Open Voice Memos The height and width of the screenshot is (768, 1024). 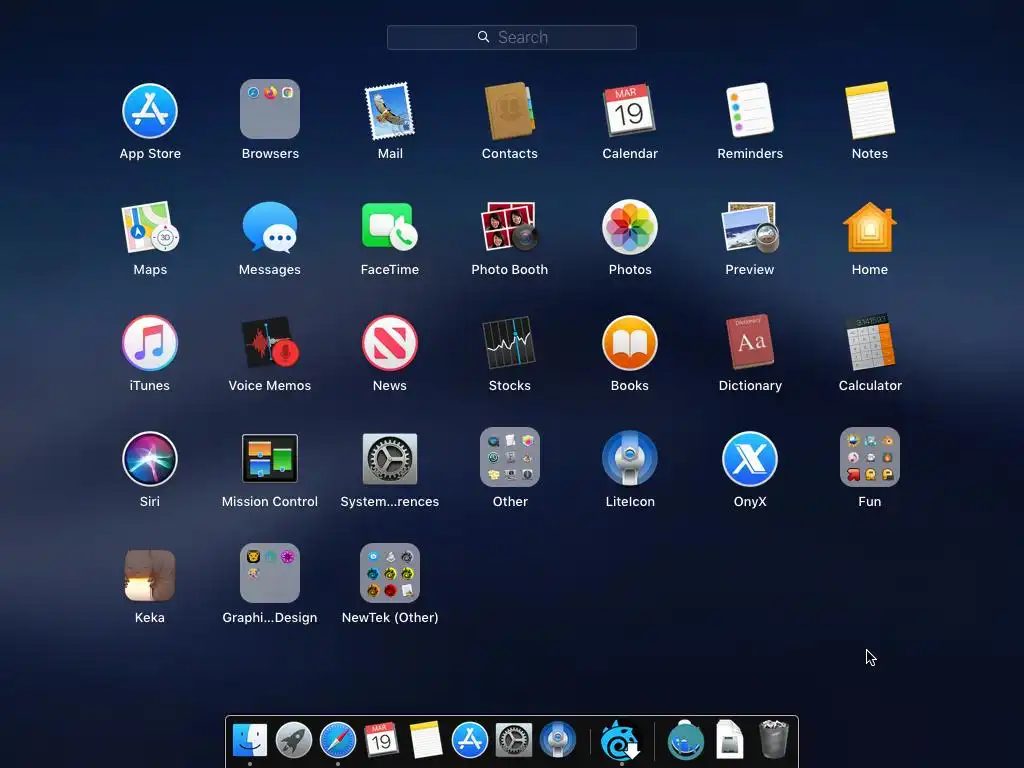pos(270,343)
